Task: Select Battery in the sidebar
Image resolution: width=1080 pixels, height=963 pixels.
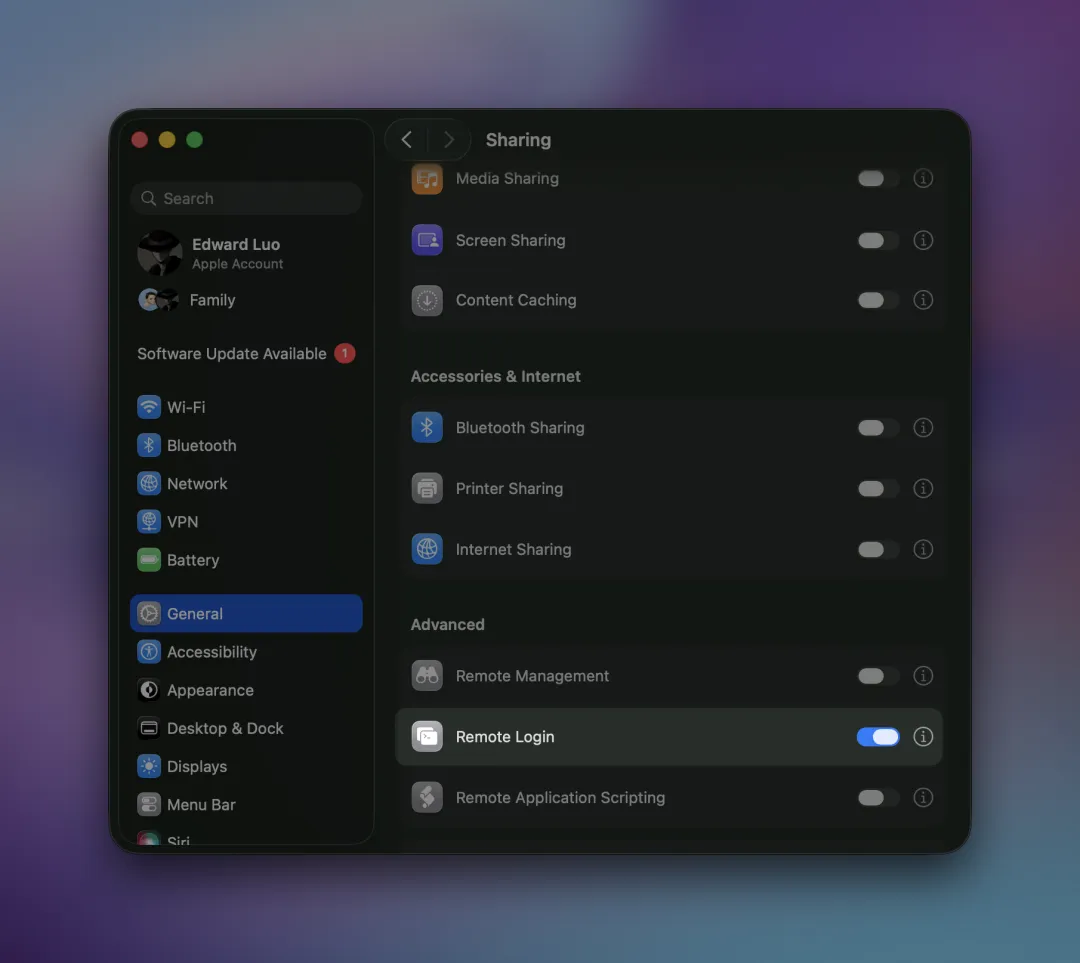Action: click(x=246, y=560)
